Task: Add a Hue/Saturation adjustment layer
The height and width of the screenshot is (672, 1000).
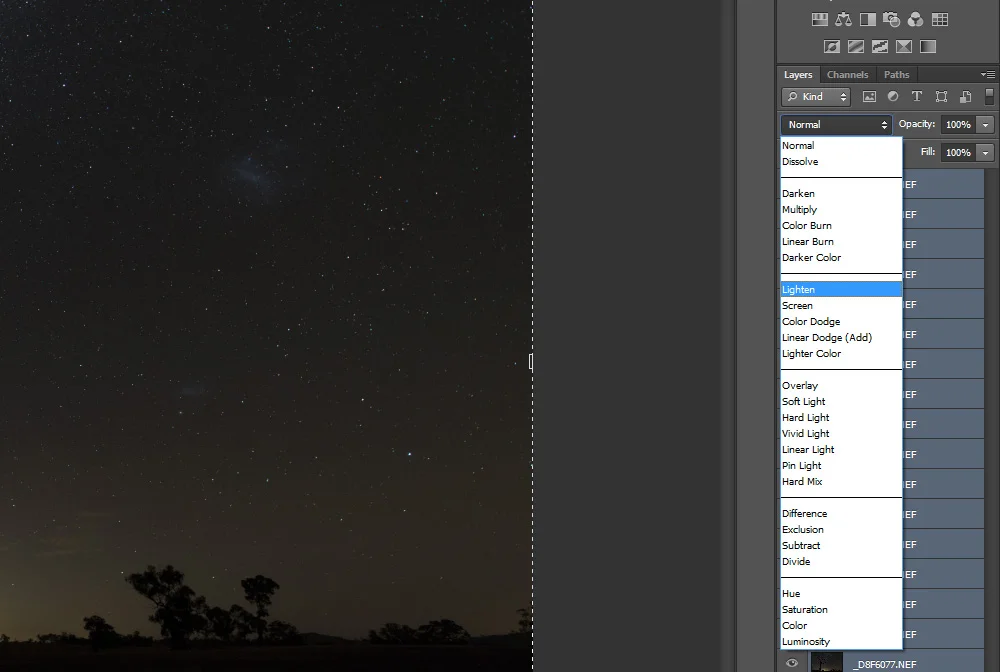Action: point(820,20)
